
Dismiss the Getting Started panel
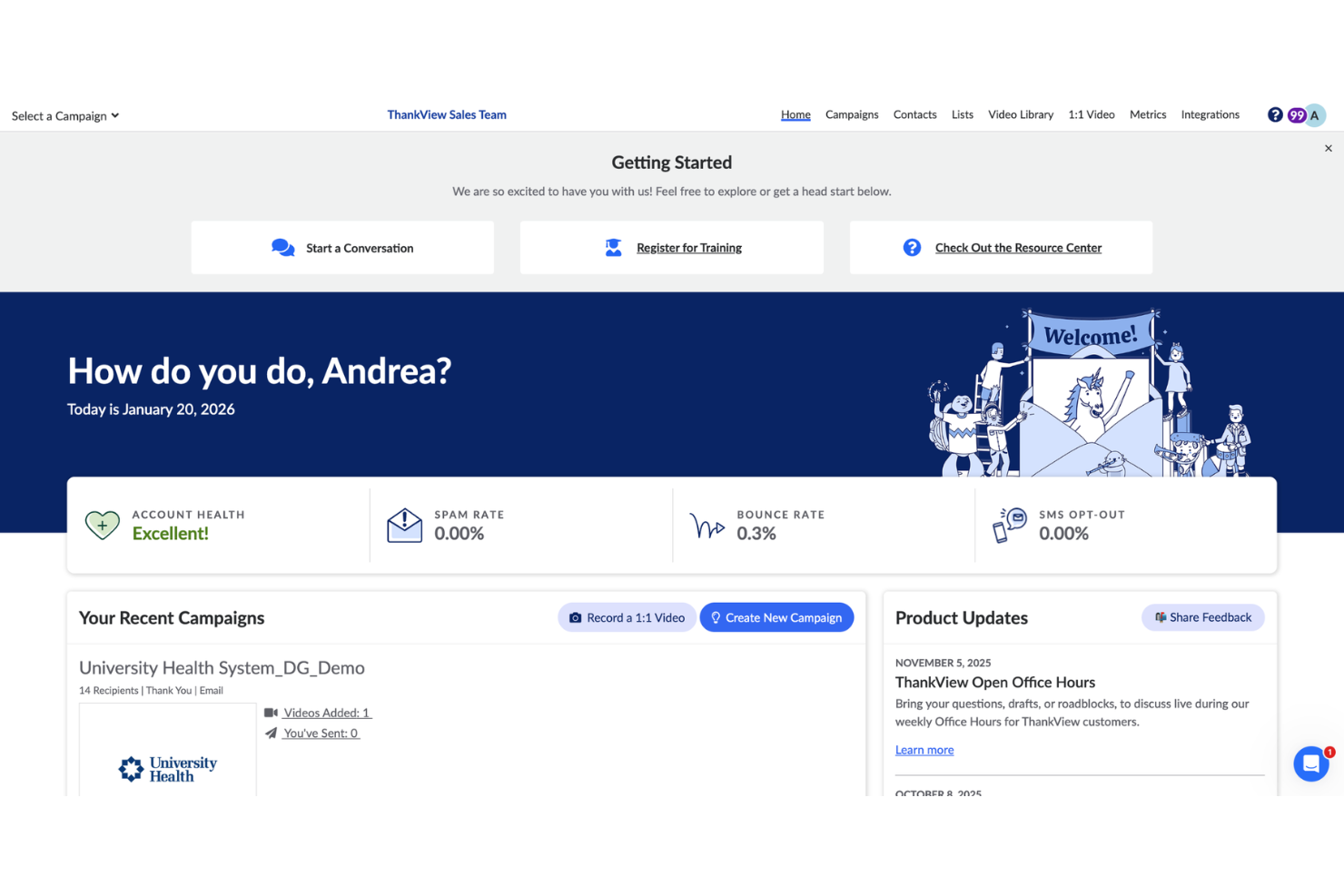click(1328, 148)
